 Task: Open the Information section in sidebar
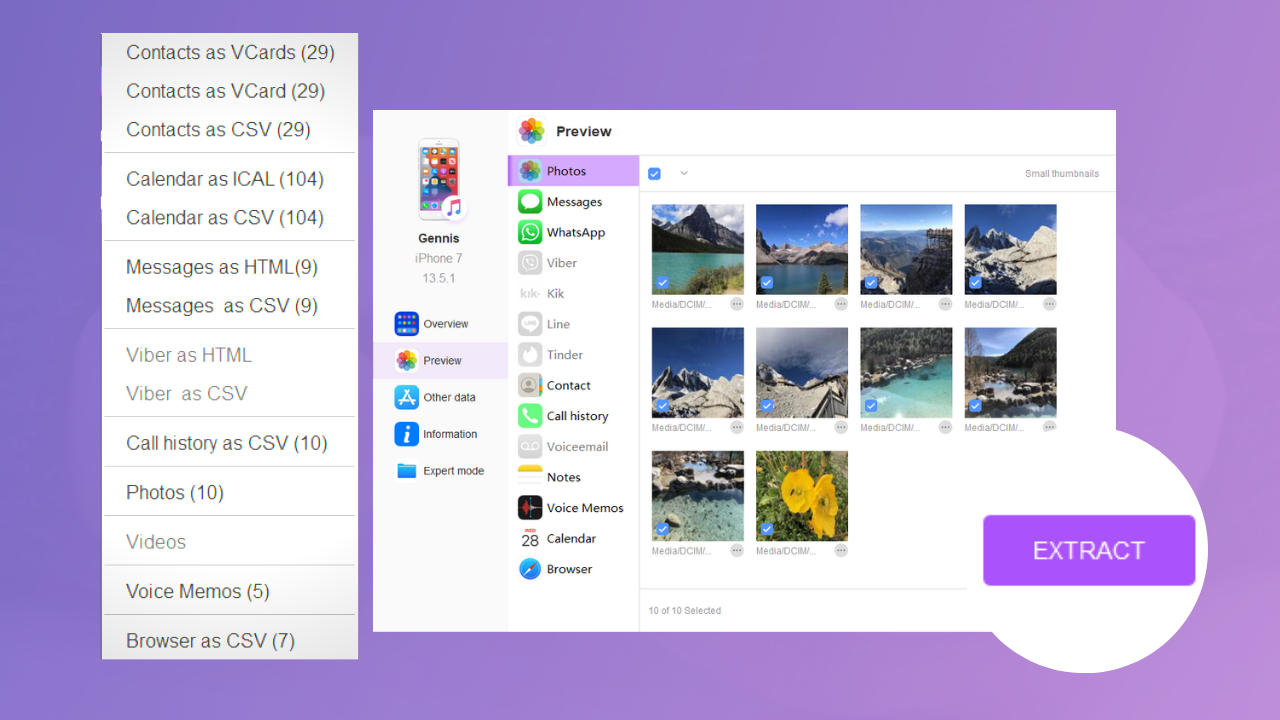(449, 434)
